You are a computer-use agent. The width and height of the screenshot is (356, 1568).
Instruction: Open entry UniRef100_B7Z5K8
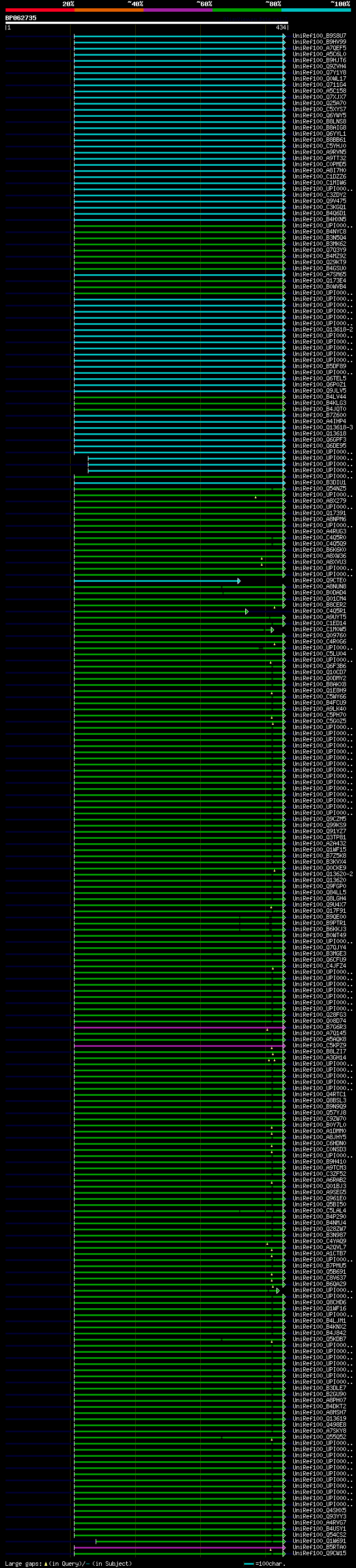coord(319,856)
